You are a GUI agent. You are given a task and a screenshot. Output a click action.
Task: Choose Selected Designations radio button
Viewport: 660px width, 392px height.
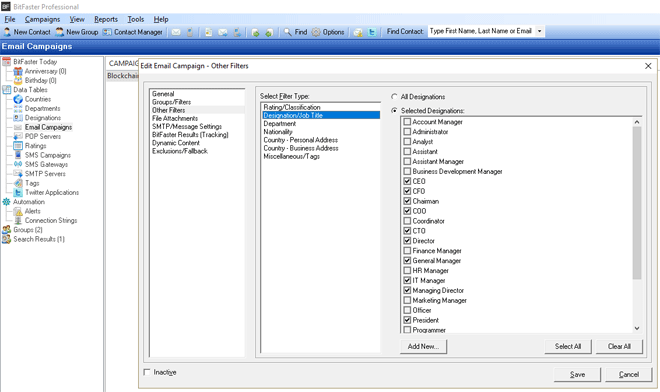394,110
